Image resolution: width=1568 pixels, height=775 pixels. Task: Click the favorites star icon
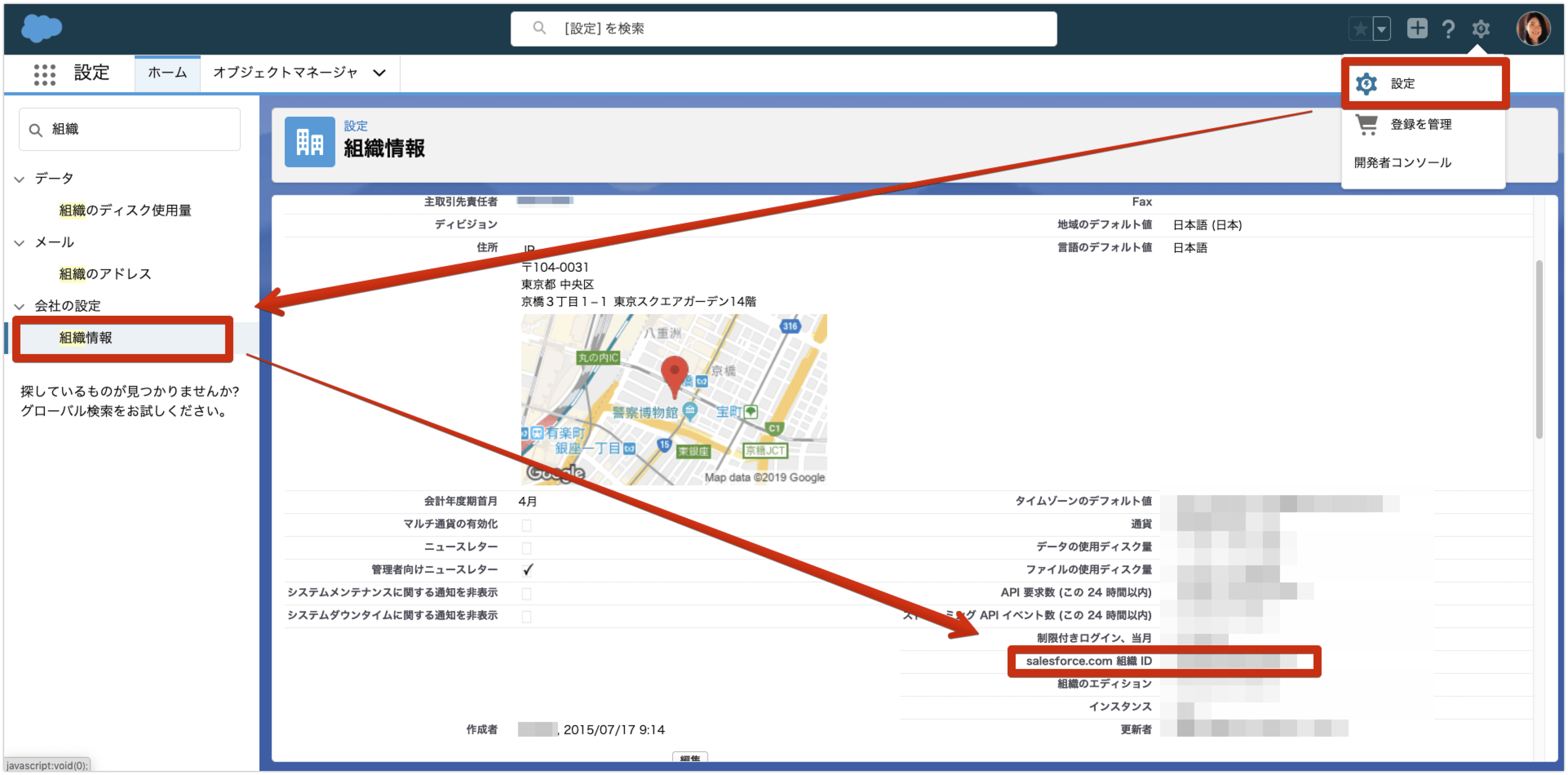(1360, 29)
